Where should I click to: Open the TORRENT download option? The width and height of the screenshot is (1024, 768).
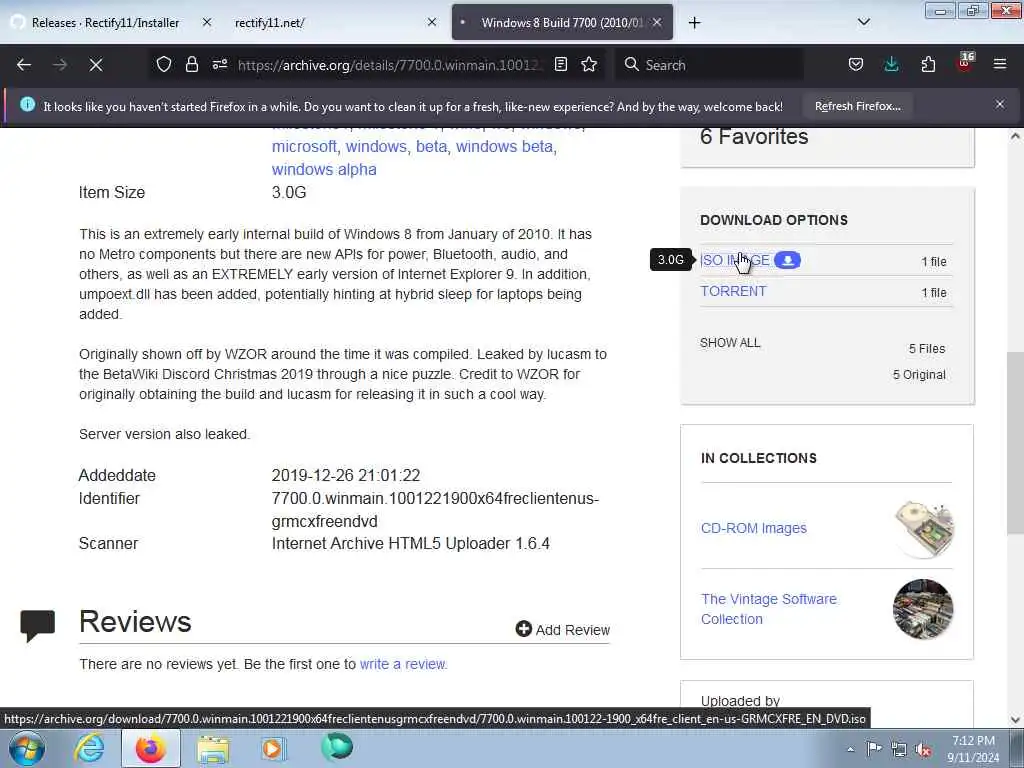[x=733, y=291]
